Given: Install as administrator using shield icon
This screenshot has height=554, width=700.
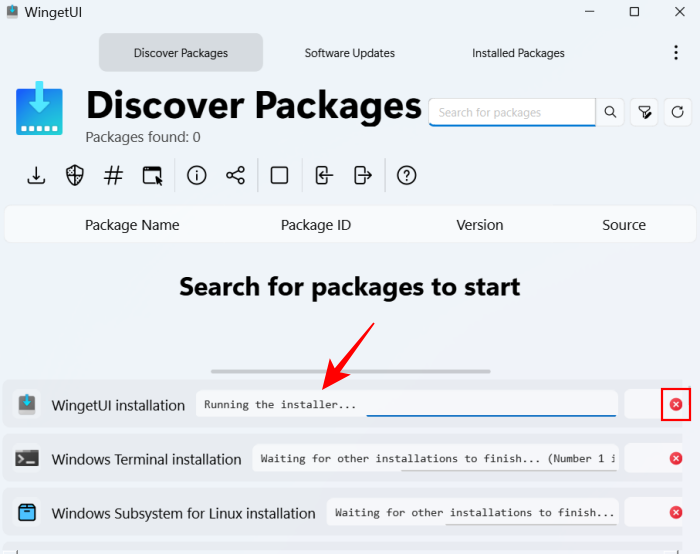Looking at the screenshot, I should (x=75, y=175).
